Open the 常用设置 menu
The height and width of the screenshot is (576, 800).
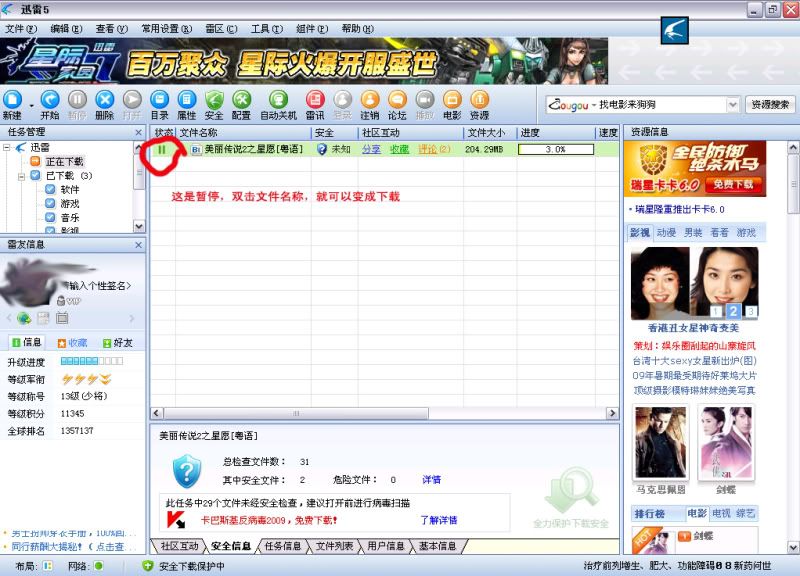click(x=166, y=29)
